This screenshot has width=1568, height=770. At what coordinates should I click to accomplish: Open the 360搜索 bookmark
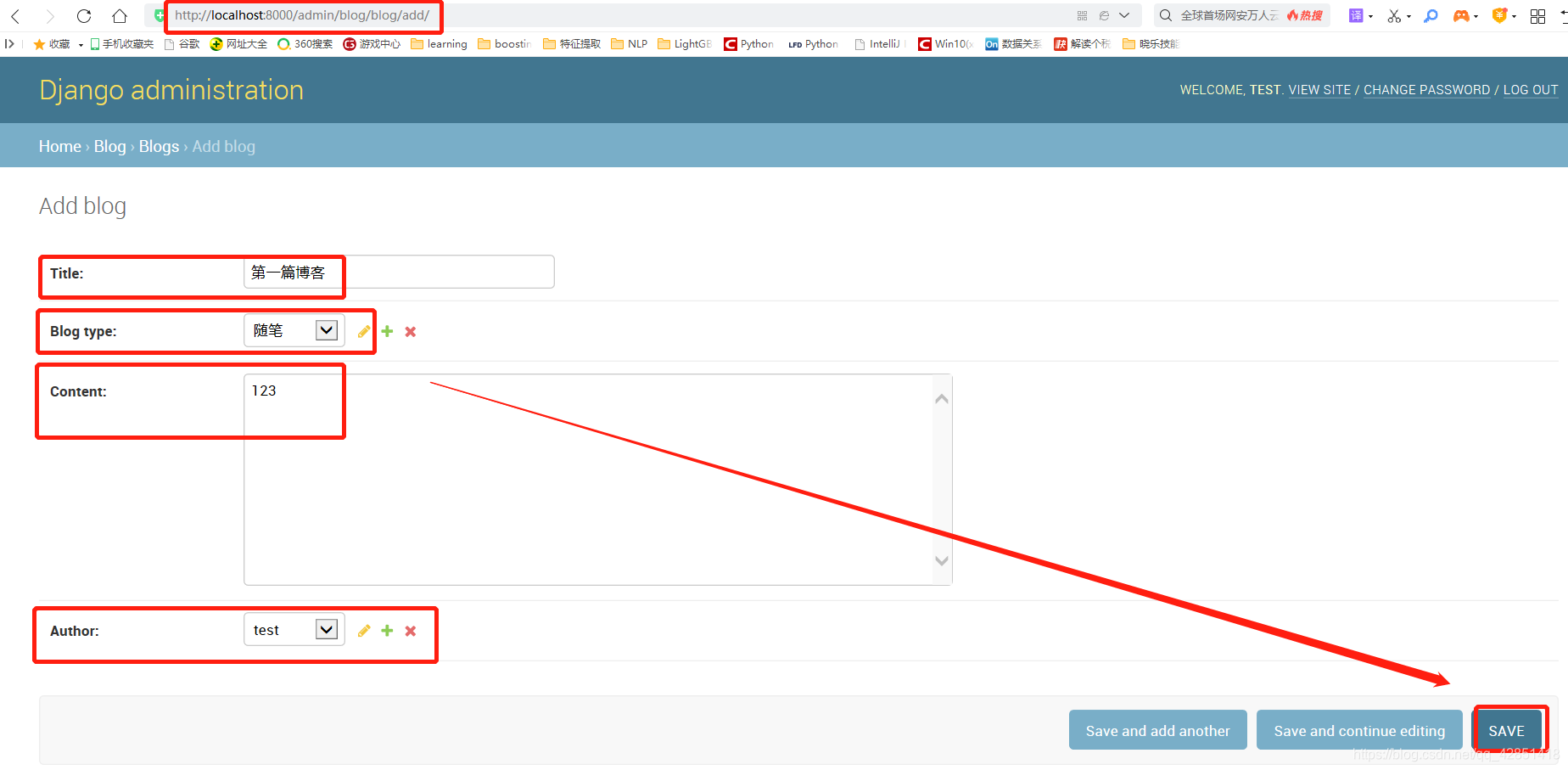click(305, 44)
